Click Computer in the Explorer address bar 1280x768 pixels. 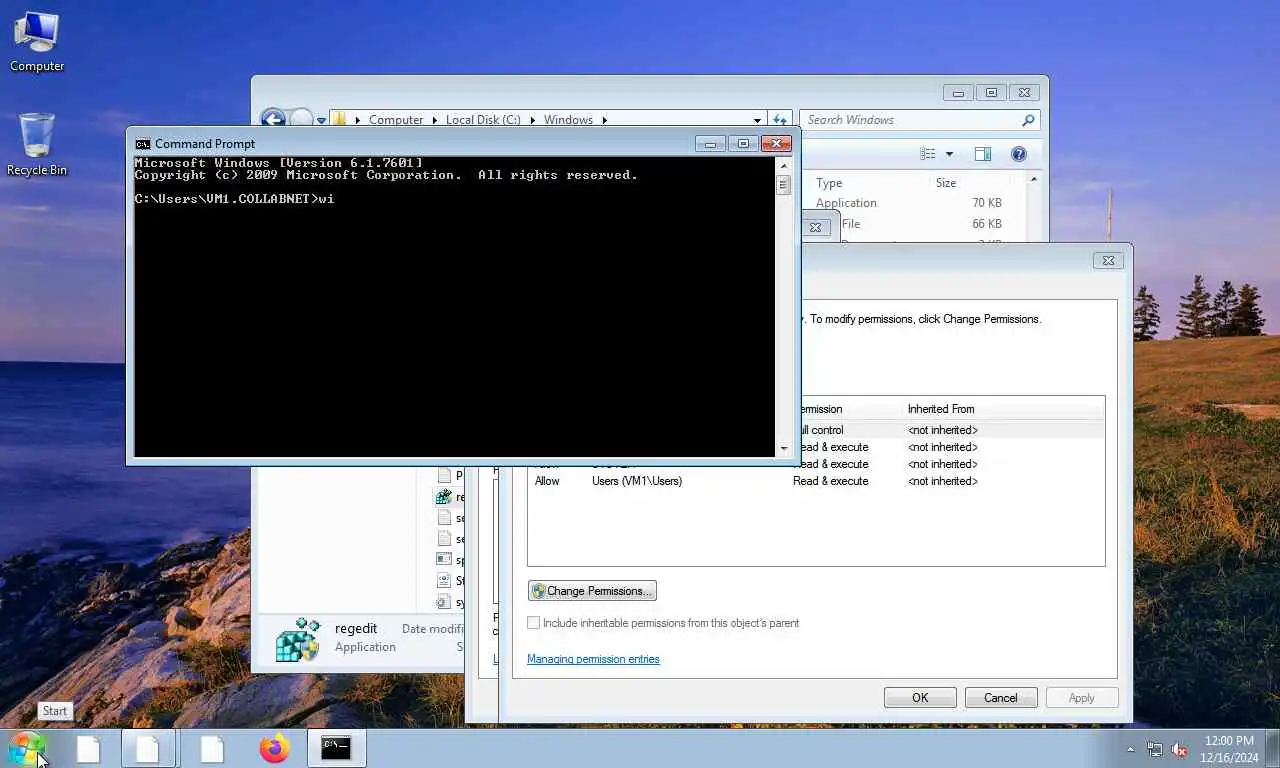coord(396,120)
